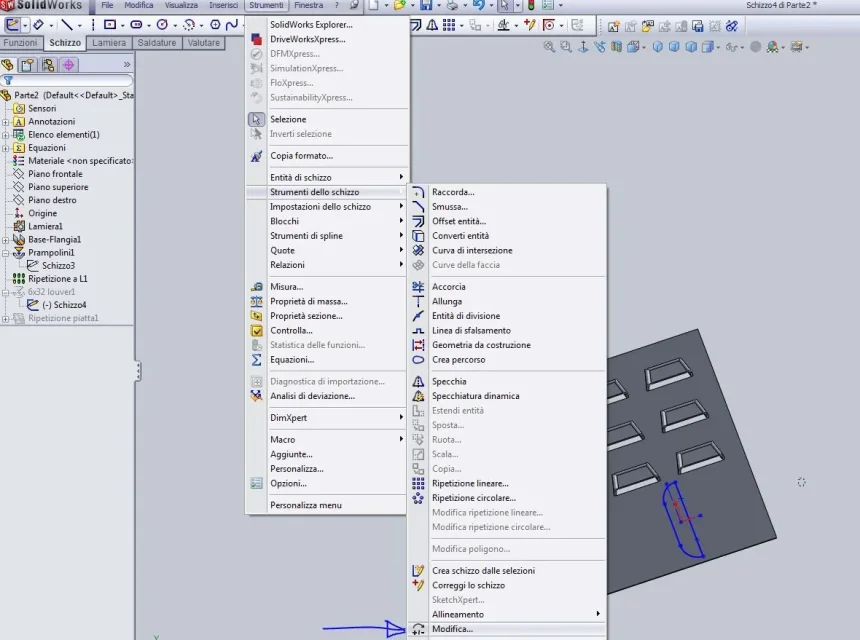This screenshot has height=640, width=860.
Task: Click the panel collapse handle
Action: pos(138,371)
